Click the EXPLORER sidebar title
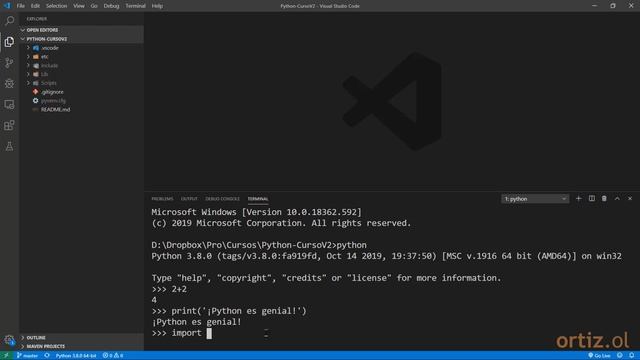The height and width of the screenshot is (360, 640). click(x=37, y=19)
